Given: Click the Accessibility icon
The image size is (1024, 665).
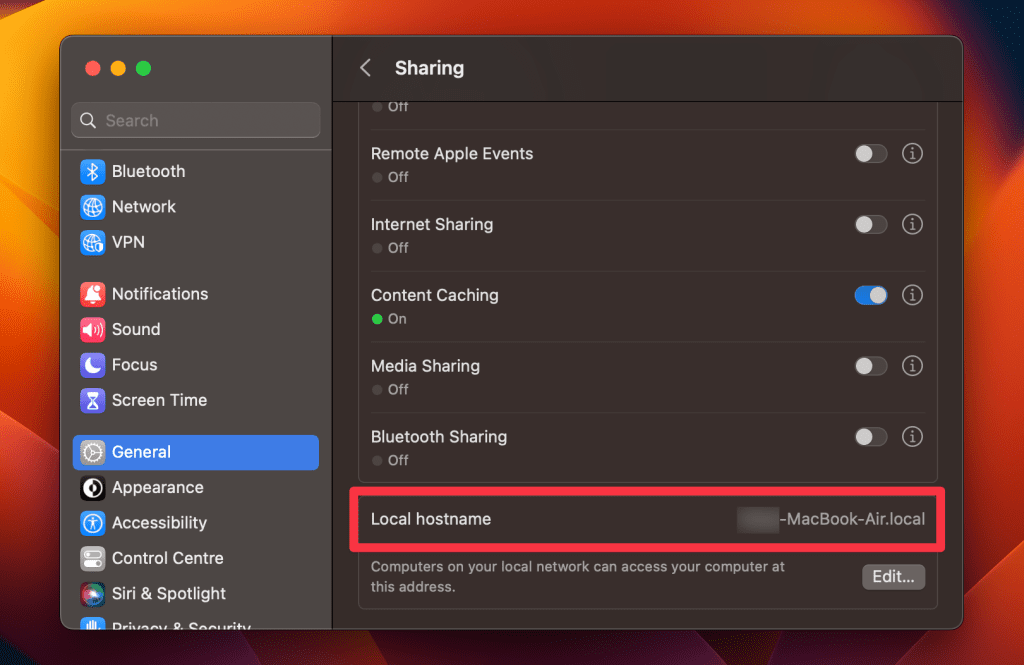Looking at the screenshot, I should click(93, 523).
